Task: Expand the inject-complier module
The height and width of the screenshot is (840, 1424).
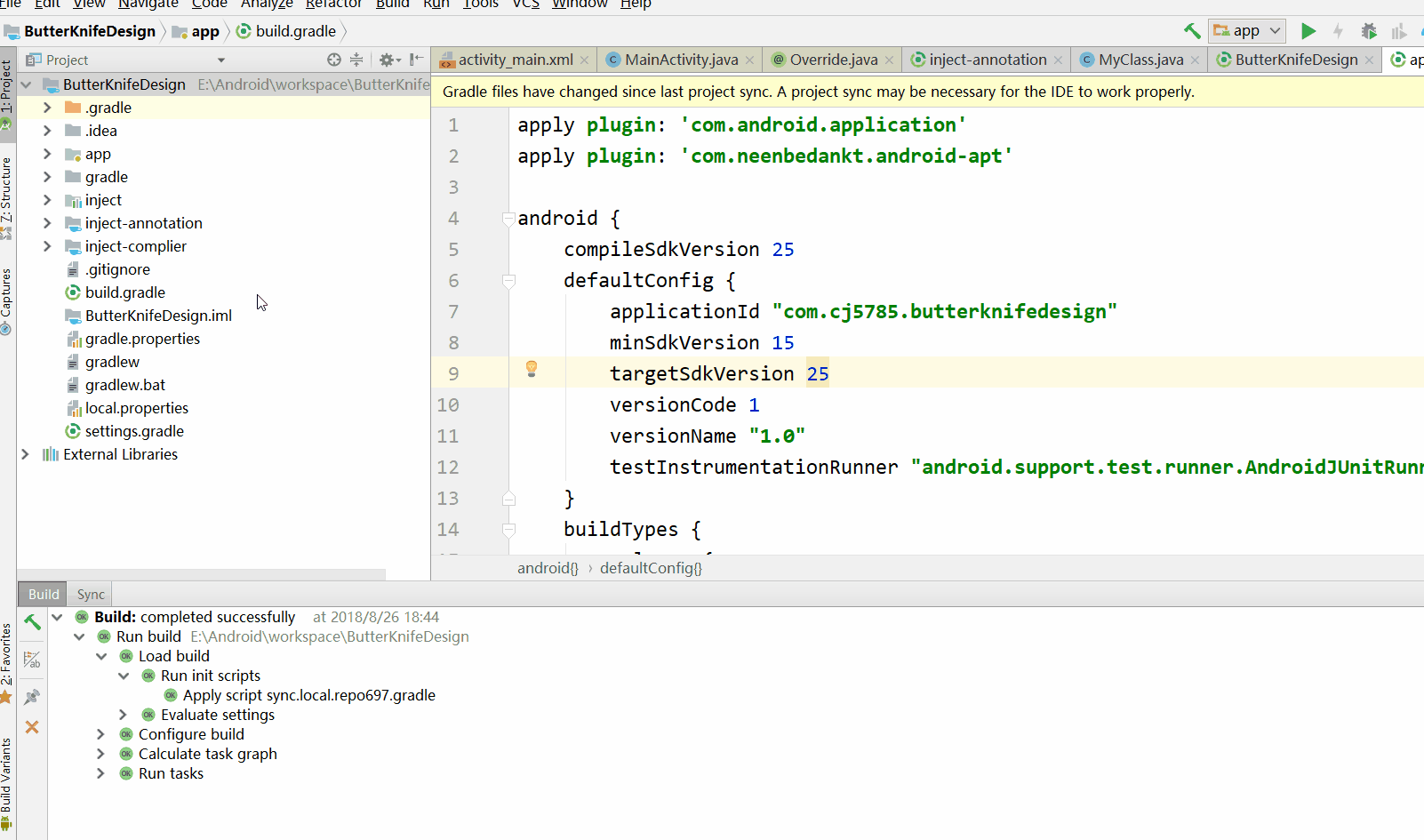Action: tap(47, 246)
